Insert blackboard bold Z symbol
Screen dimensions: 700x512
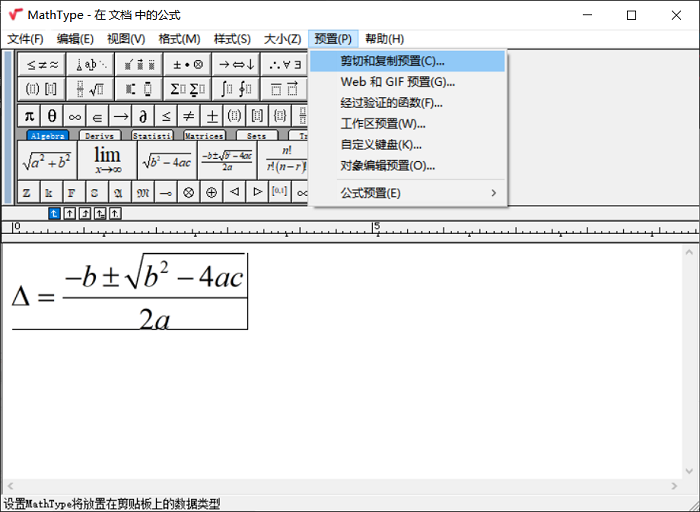[x=29, y=192]
